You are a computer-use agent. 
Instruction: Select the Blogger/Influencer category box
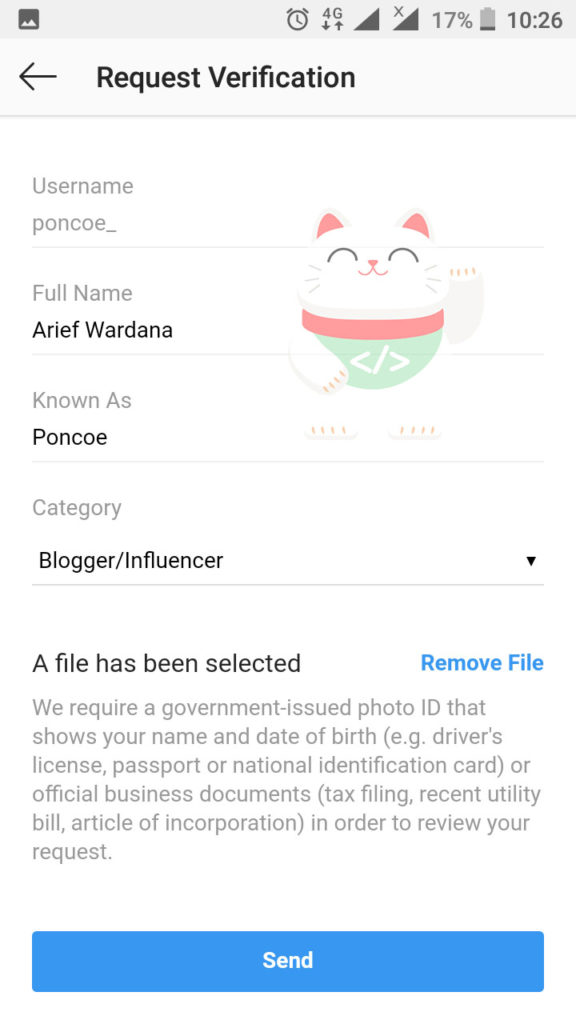[287, 560]
